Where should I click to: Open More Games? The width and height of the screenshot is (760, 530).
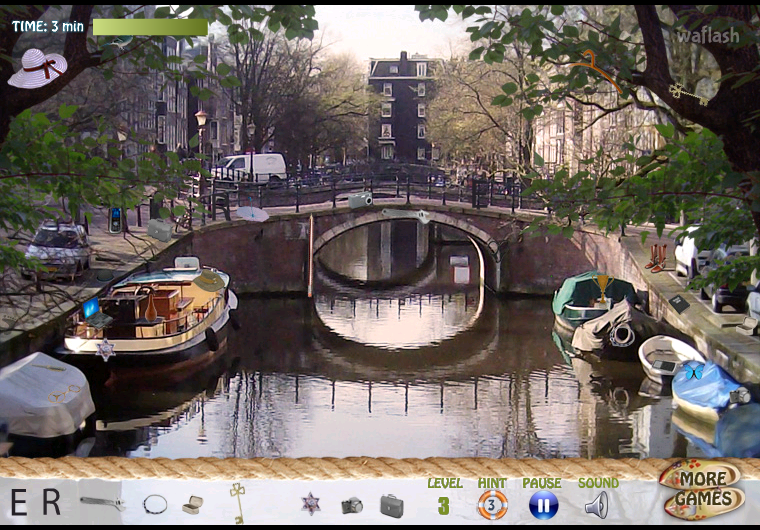pos(702,489)
